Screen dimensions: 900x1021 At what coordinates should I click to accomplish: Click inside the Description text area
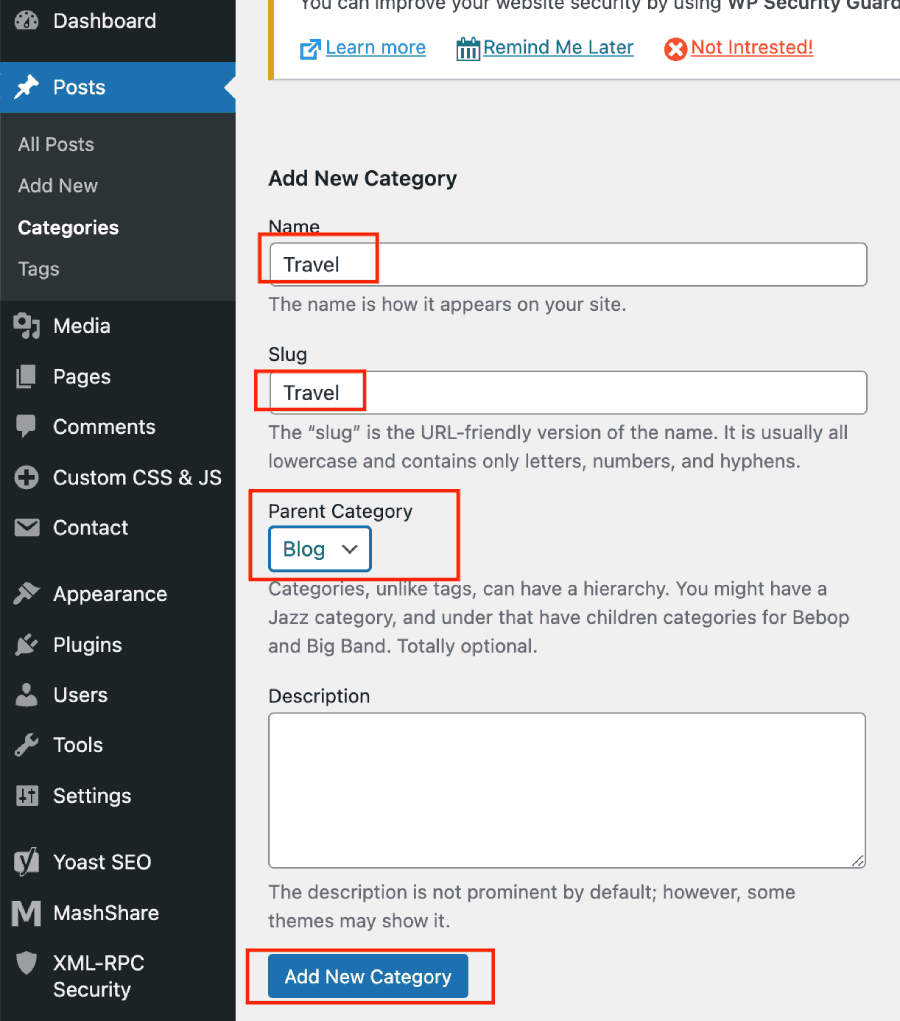567,790
